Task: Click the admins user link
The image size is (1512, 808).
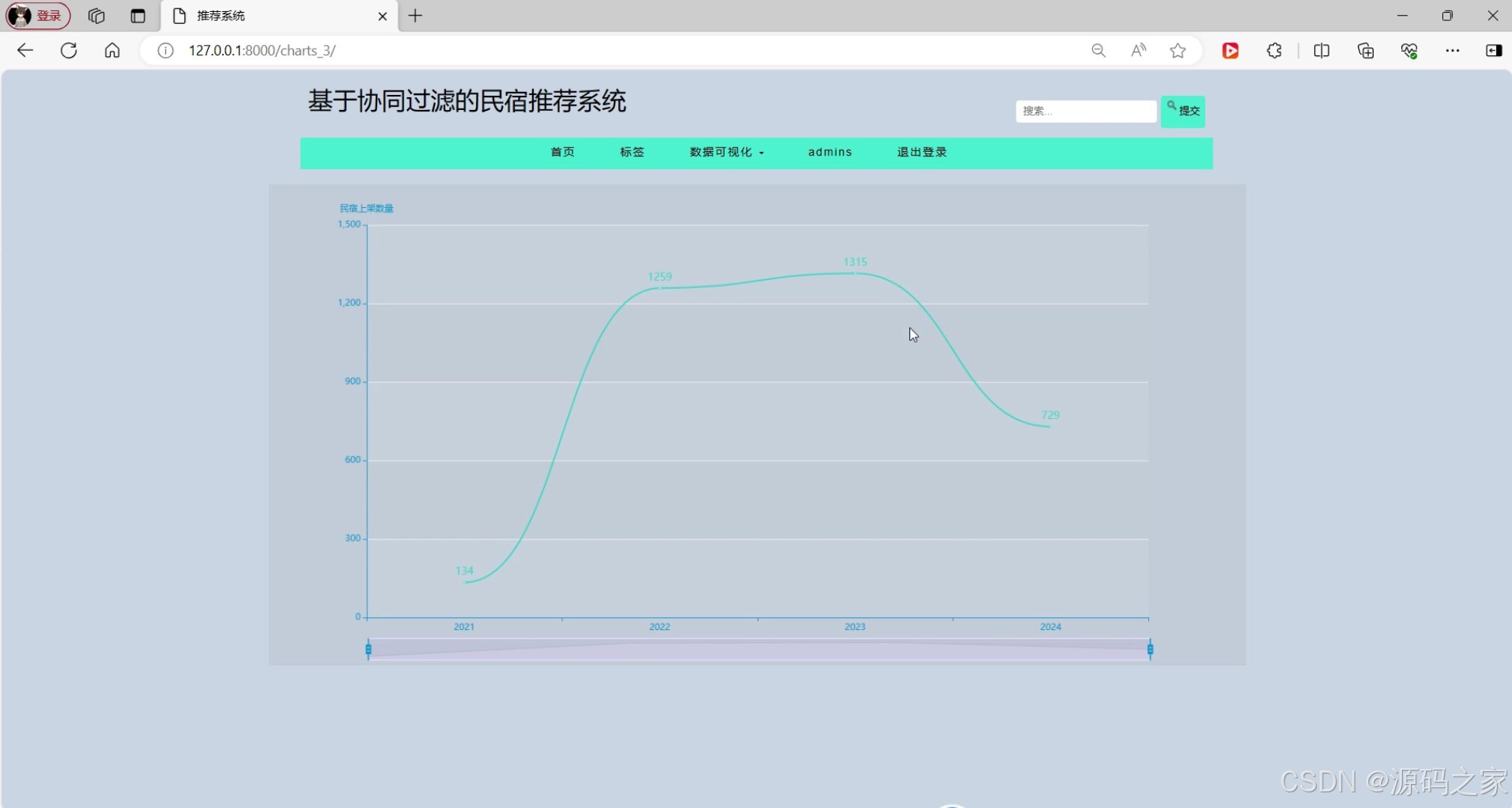Action: tap(829, 152)
